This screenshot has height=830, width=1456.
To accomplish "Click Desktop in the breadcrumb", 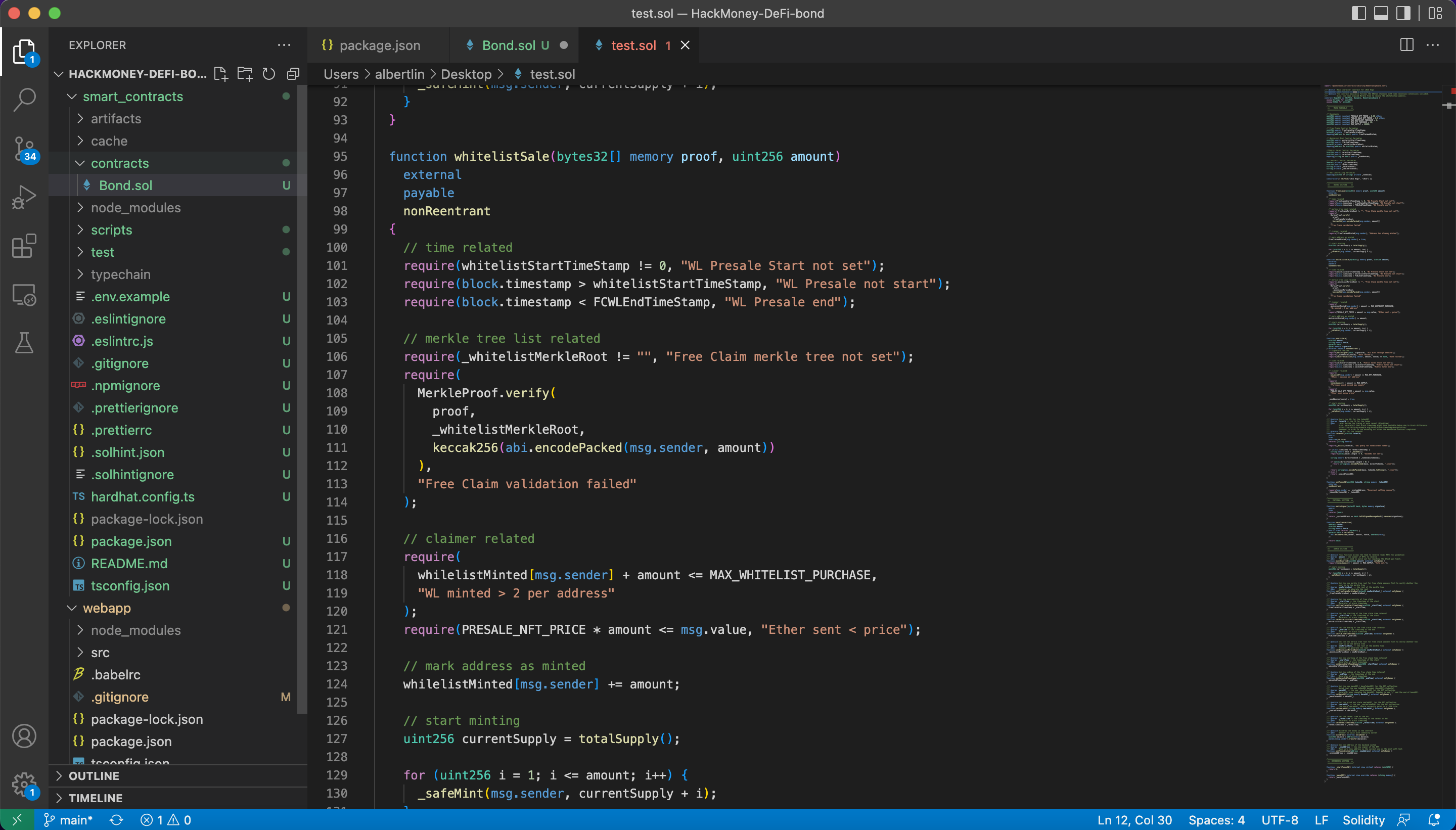I will [466, 74].
